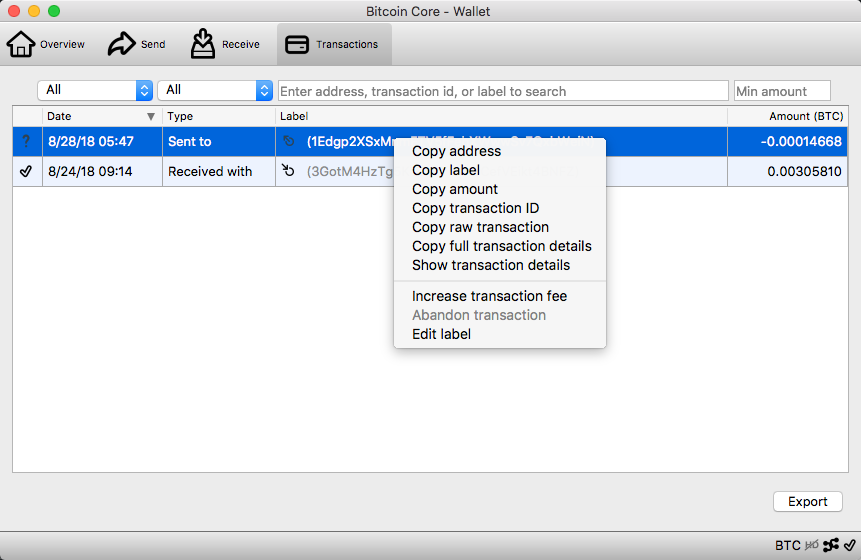Open the transaction type All dropdown
The image size is (861, 560).
[215, 90]
